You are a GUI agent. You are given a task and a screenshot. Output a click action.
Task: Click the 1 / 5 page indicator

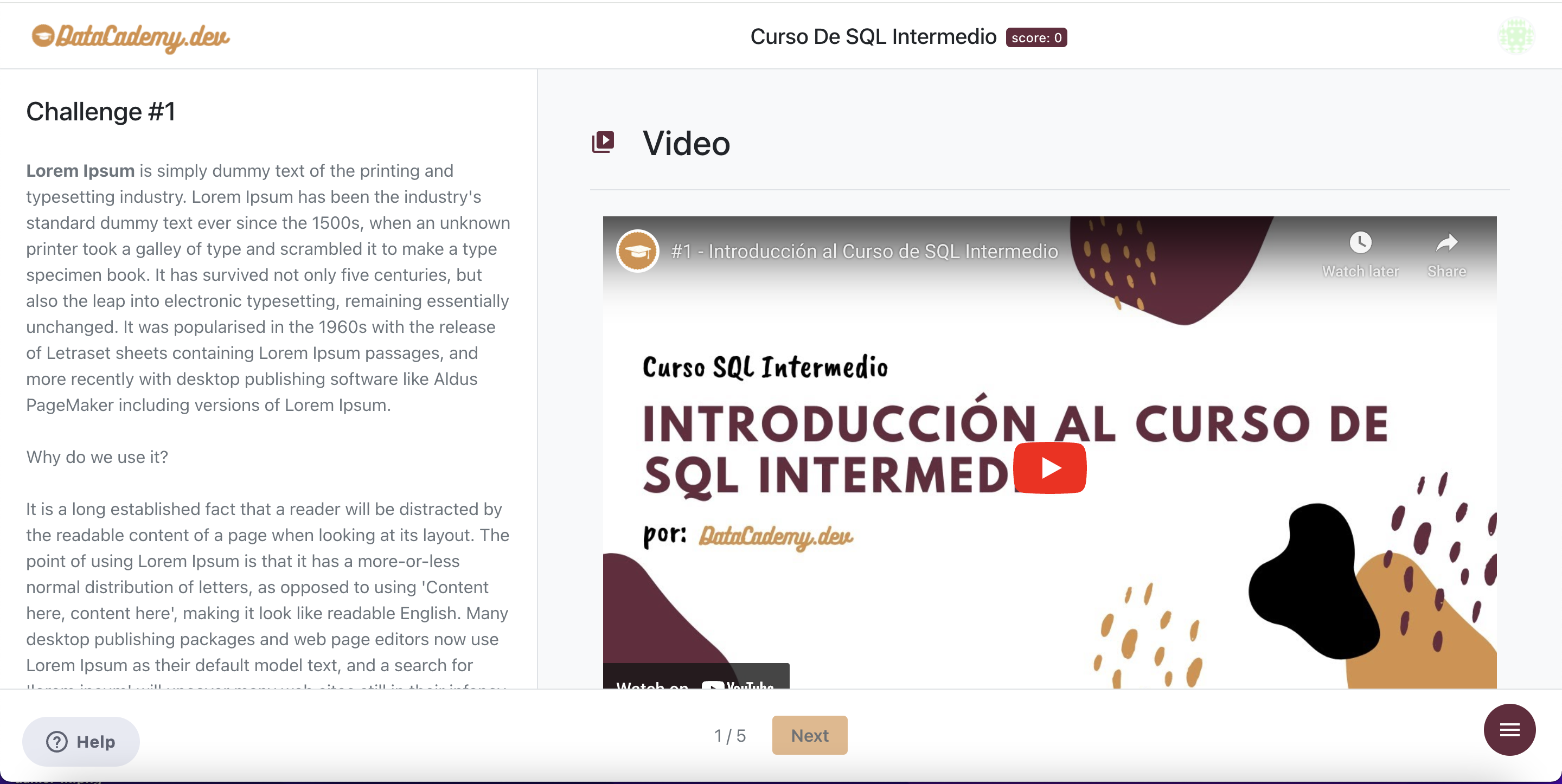[x=729, y=736]
